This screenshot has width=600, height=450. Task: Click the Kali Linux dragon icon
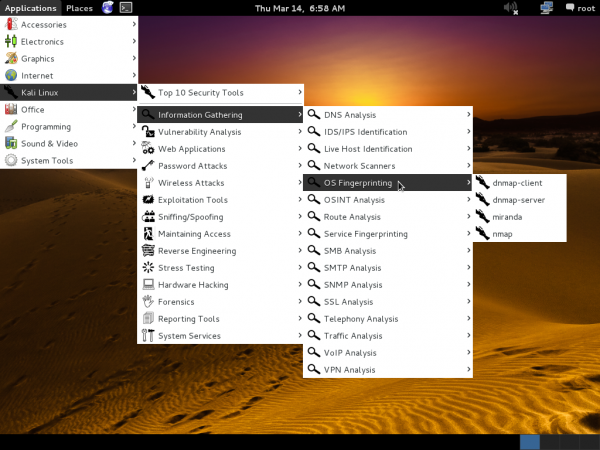[x=11, y=92]
